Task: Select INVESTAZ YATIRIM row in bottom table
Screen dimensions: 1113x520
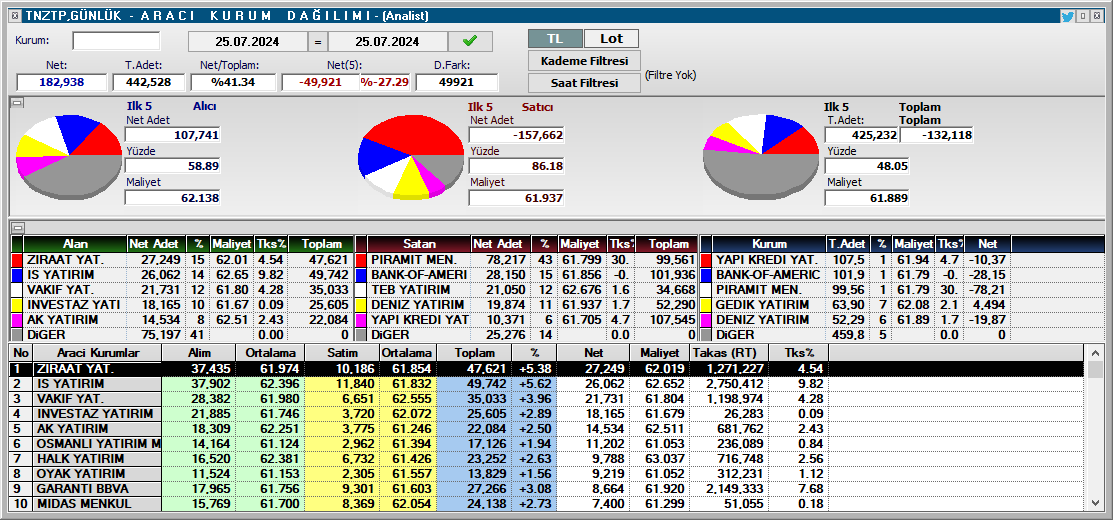Action: 547,414
